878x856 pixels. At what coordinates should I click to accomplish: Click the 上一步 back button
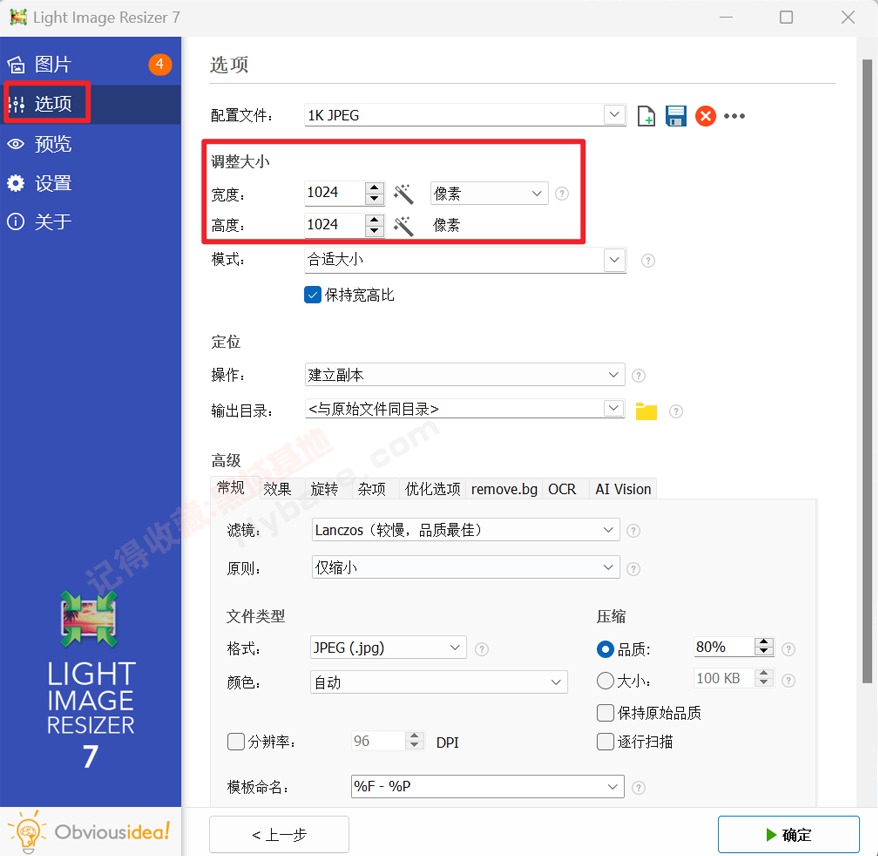(x=278, y=834)
